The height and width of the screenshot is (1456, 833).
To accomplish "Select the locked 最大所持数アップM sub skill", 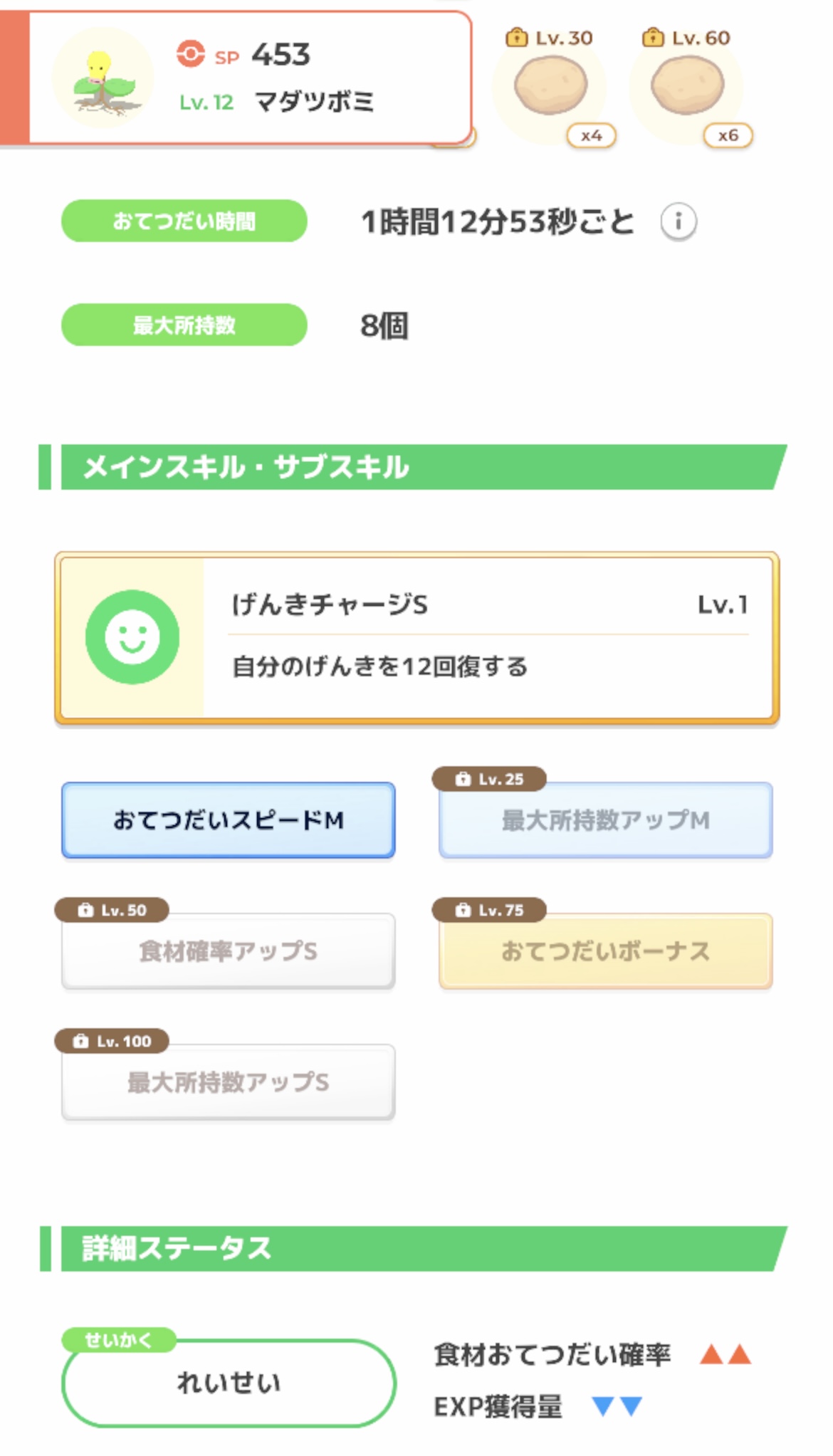I will click(x=605, y=820).
